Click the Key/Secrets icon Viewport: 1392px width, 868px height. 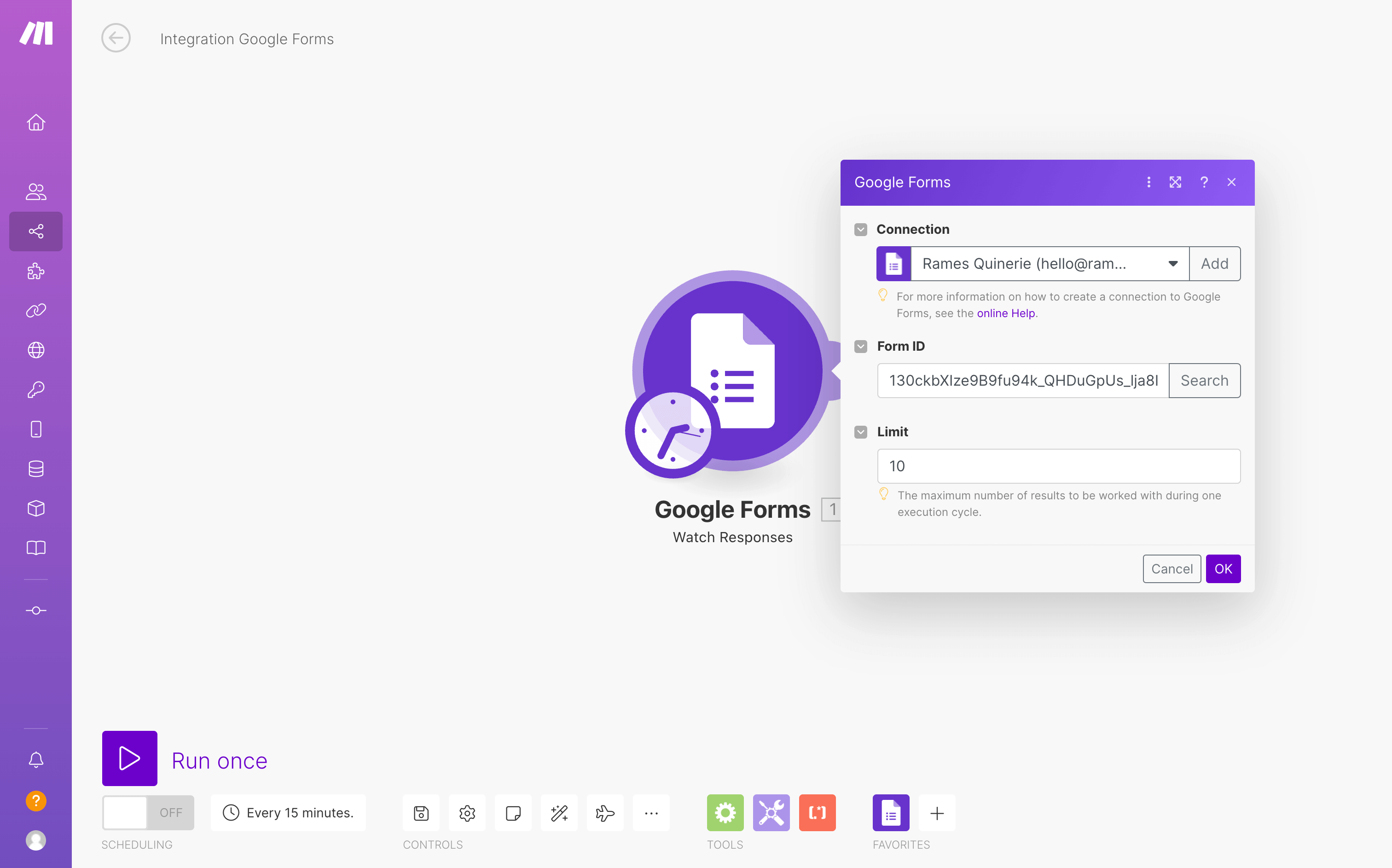(36, 389)
